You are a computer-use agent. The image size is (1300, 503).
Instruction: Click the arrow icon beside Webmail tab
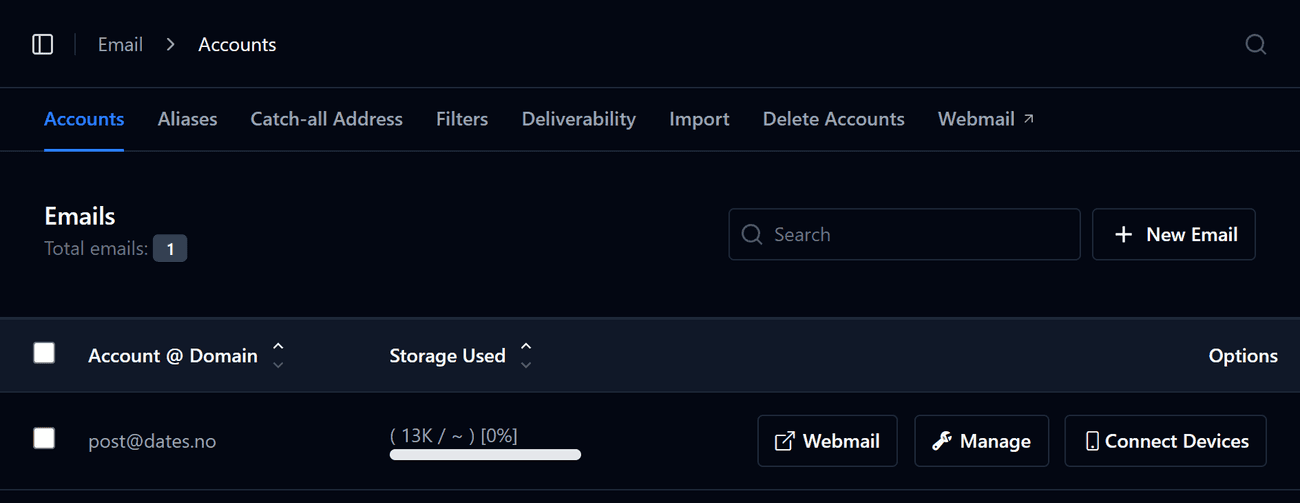[1028, 118]
